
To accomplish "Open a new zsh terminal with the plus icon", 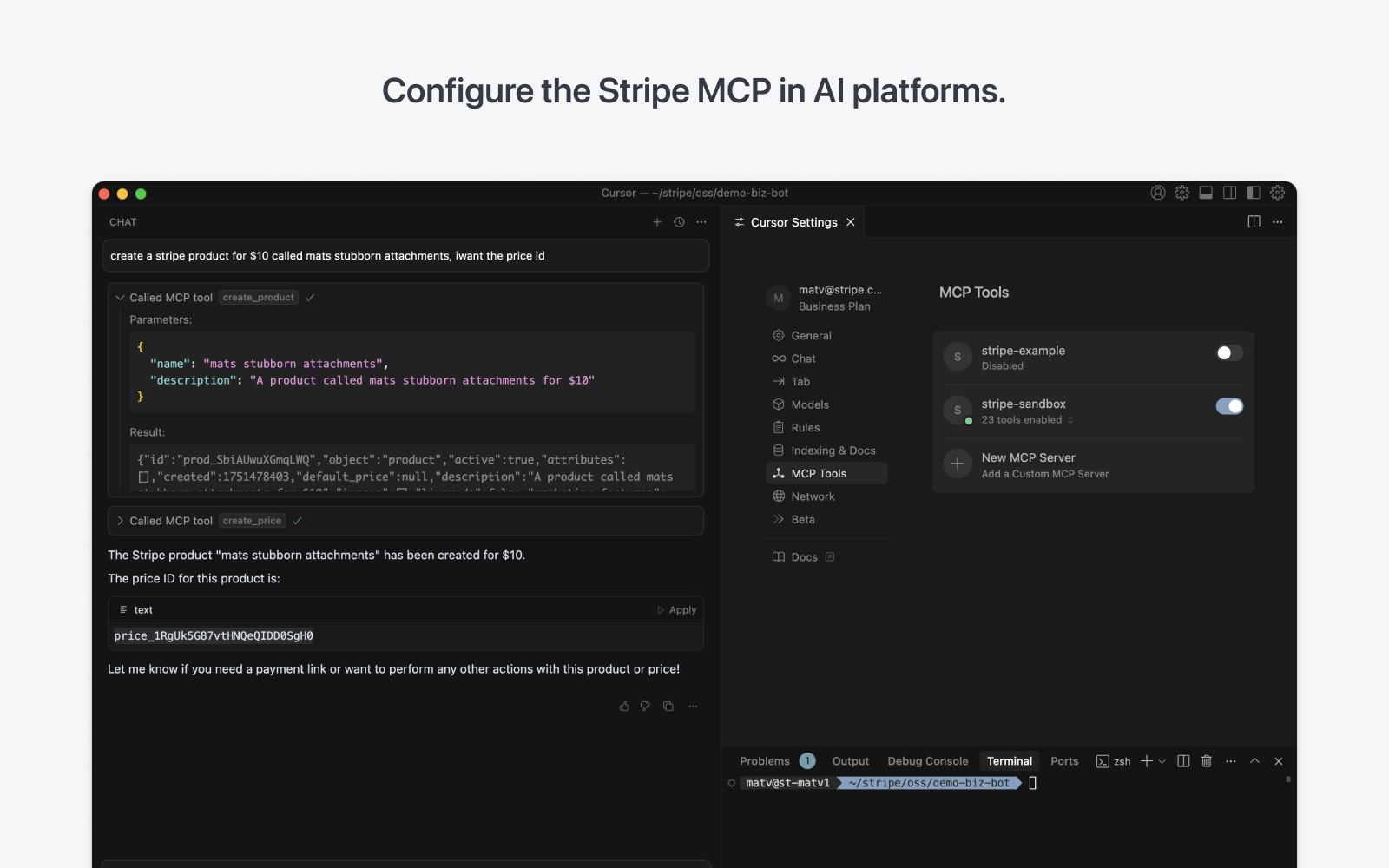I will tap(1148, 760).
